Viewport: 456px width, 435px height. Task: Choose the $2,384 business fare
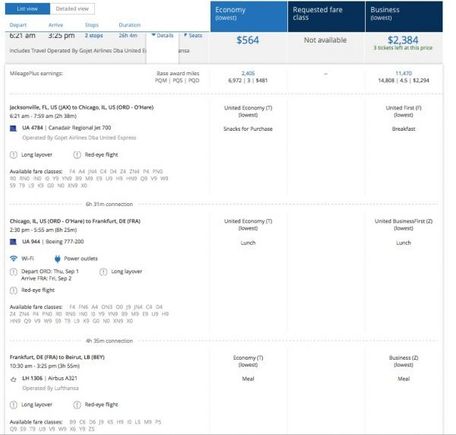tap(403, 40)
